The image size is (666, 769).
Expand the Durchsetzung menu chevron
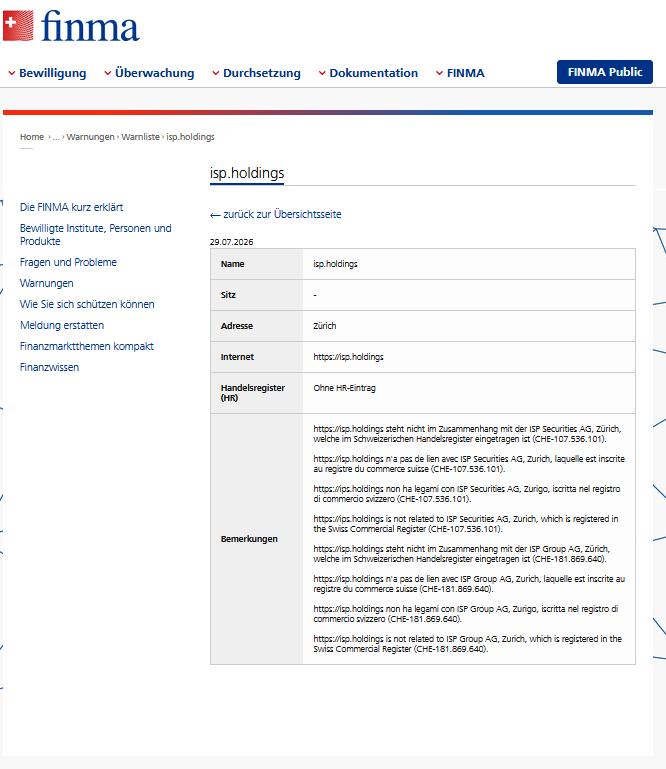pyautogui.click(x=216, y=73)
